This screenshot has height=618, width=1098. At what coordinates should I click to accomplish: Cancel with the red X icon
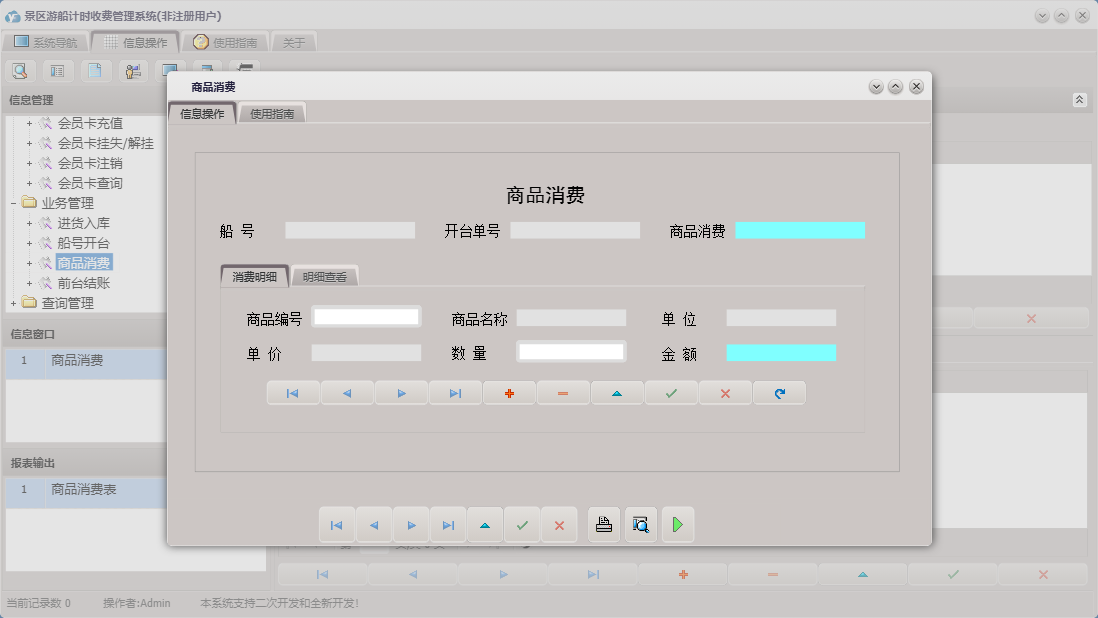[725, 393]
